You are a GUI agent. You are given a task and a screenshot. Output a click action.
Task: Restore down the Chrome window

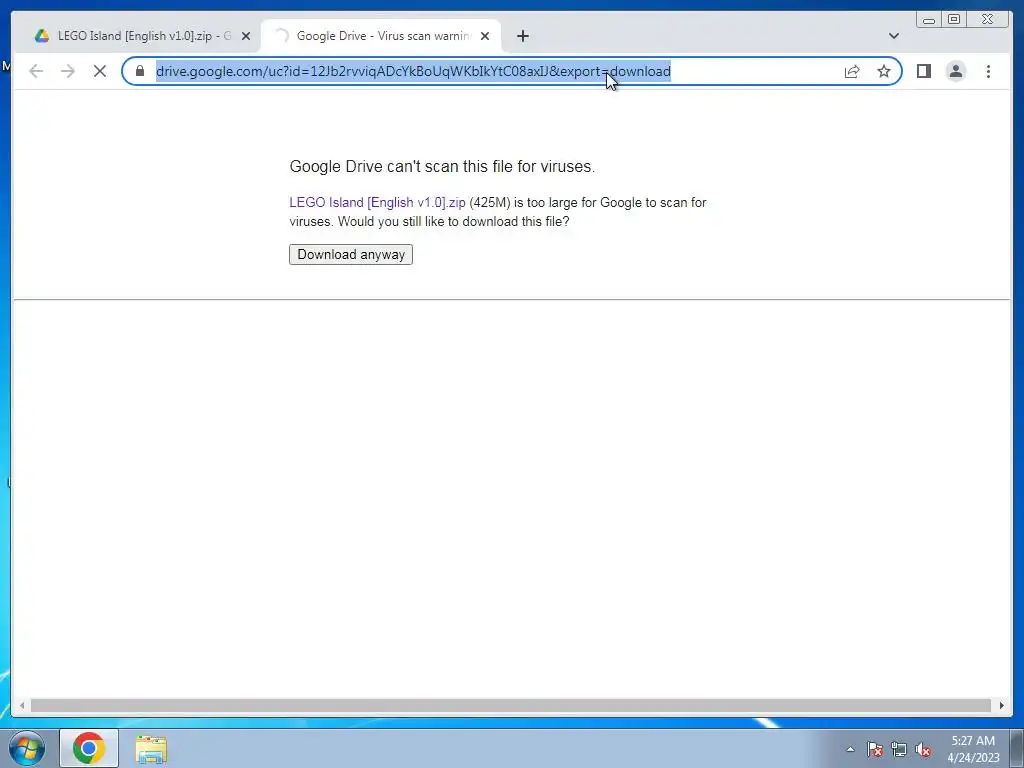point(953,20)
